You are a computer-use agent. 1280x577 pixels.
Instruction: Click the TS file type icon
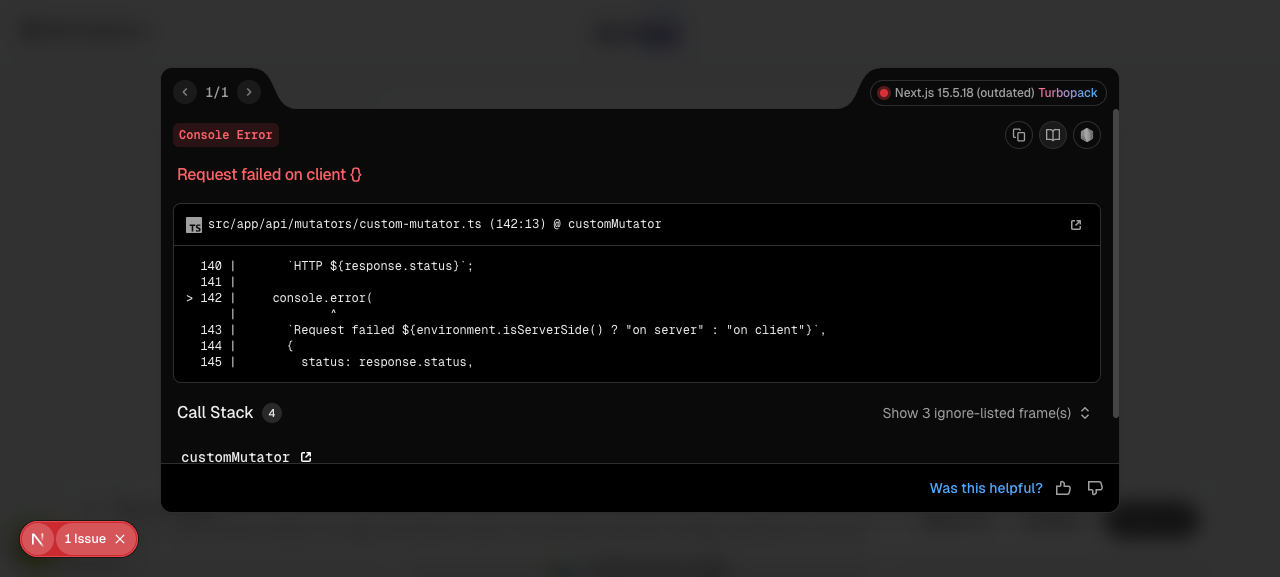point(194,225)
